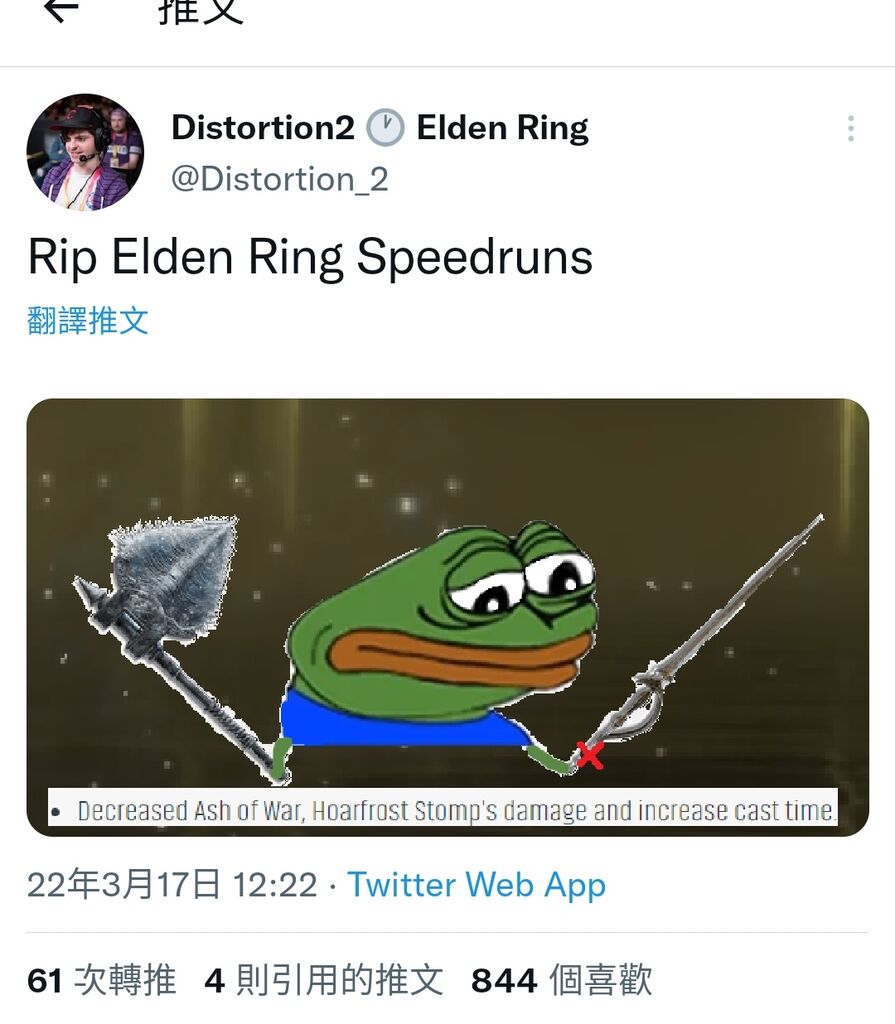
Task: Tap the @Distortion_2 handle
Action: pyautogui.click(x=280, y=179)
